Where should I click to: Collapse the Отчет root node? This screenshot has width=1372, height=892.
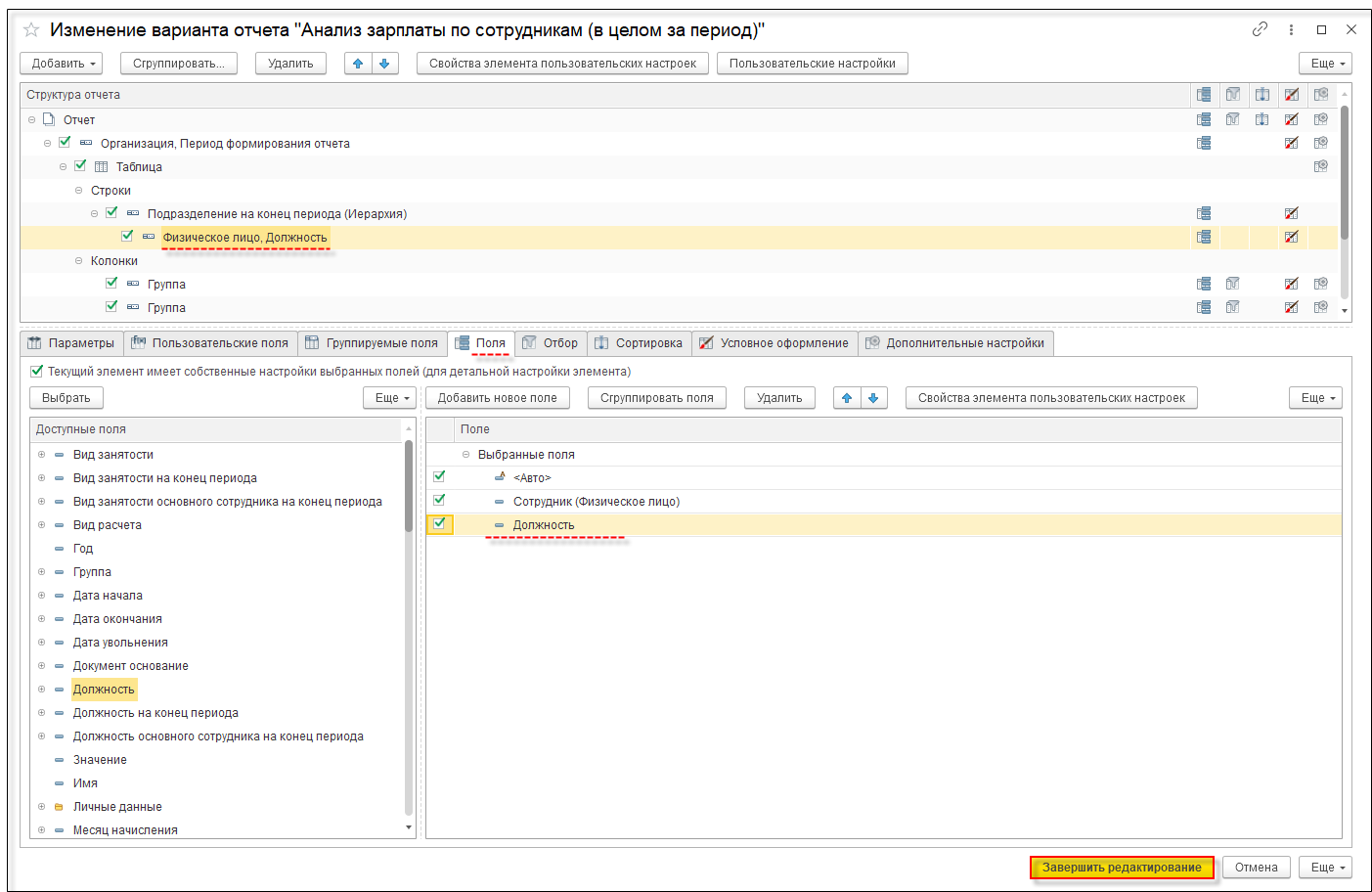click(x=31, y=119)
